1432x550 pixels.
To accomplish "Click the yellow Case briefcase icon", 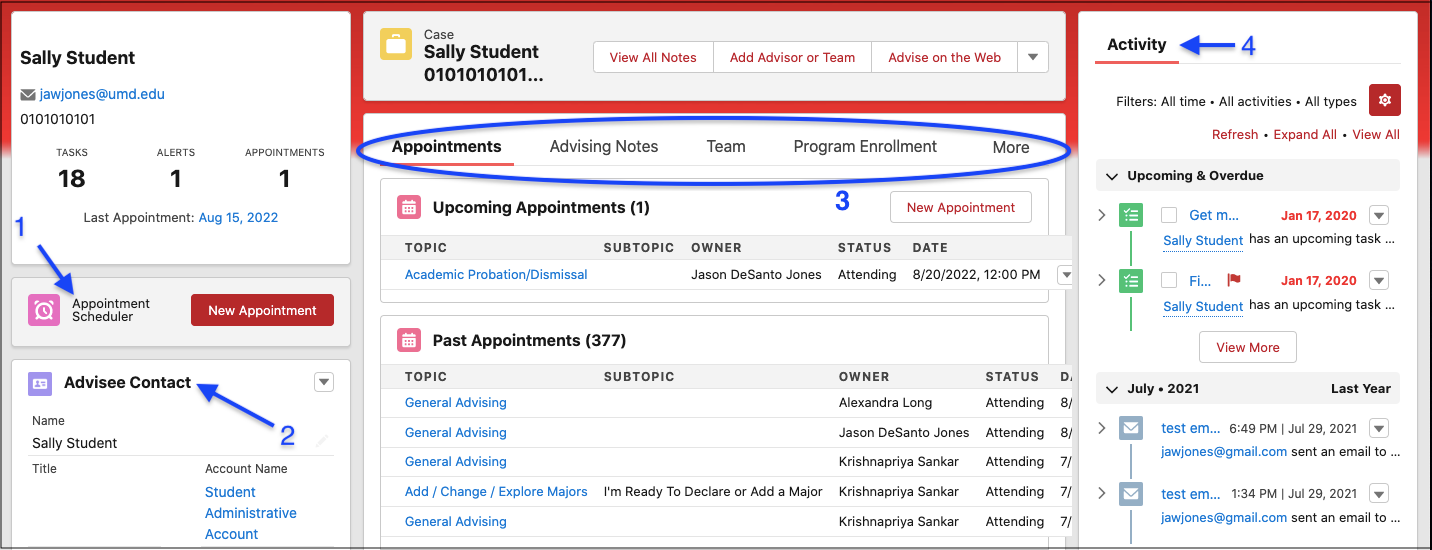I will pos(396,45).
